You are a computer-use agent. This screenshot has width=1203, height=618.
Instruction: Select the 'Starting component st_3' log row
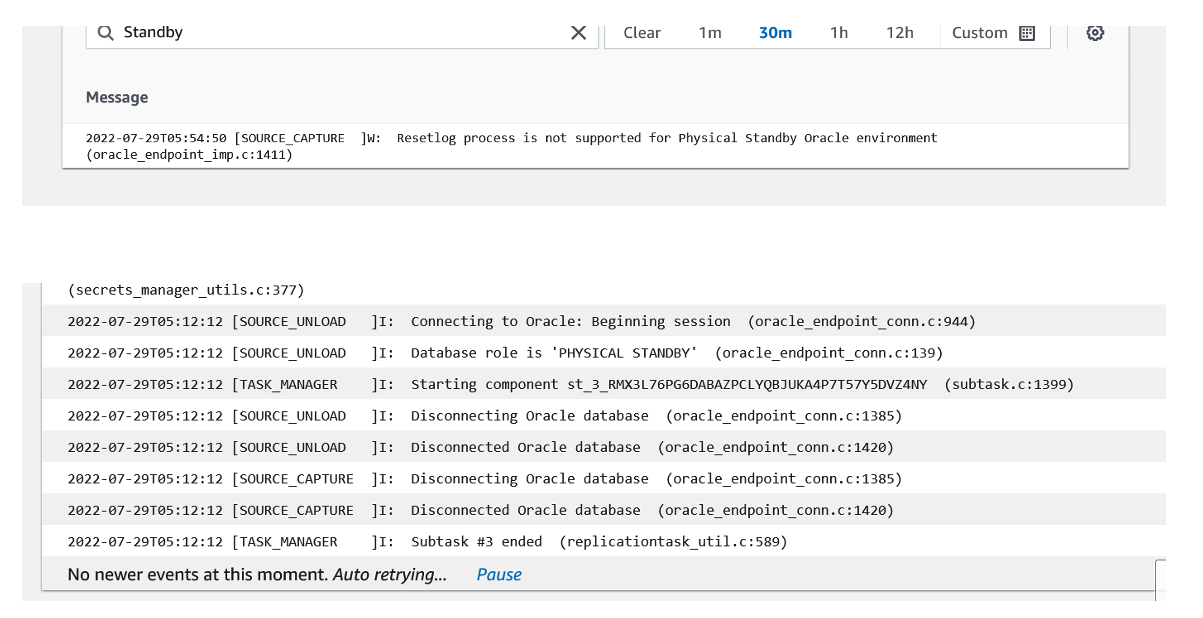[570, 384]
